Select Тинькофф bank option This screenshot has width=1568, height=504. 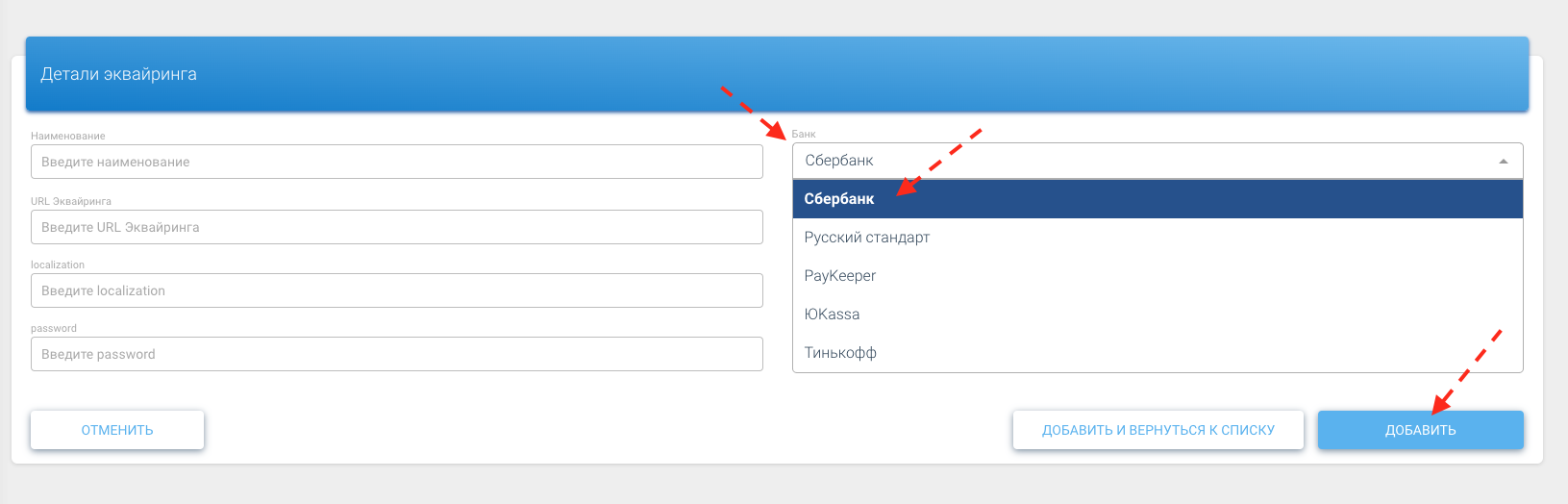tap(840, 353)
